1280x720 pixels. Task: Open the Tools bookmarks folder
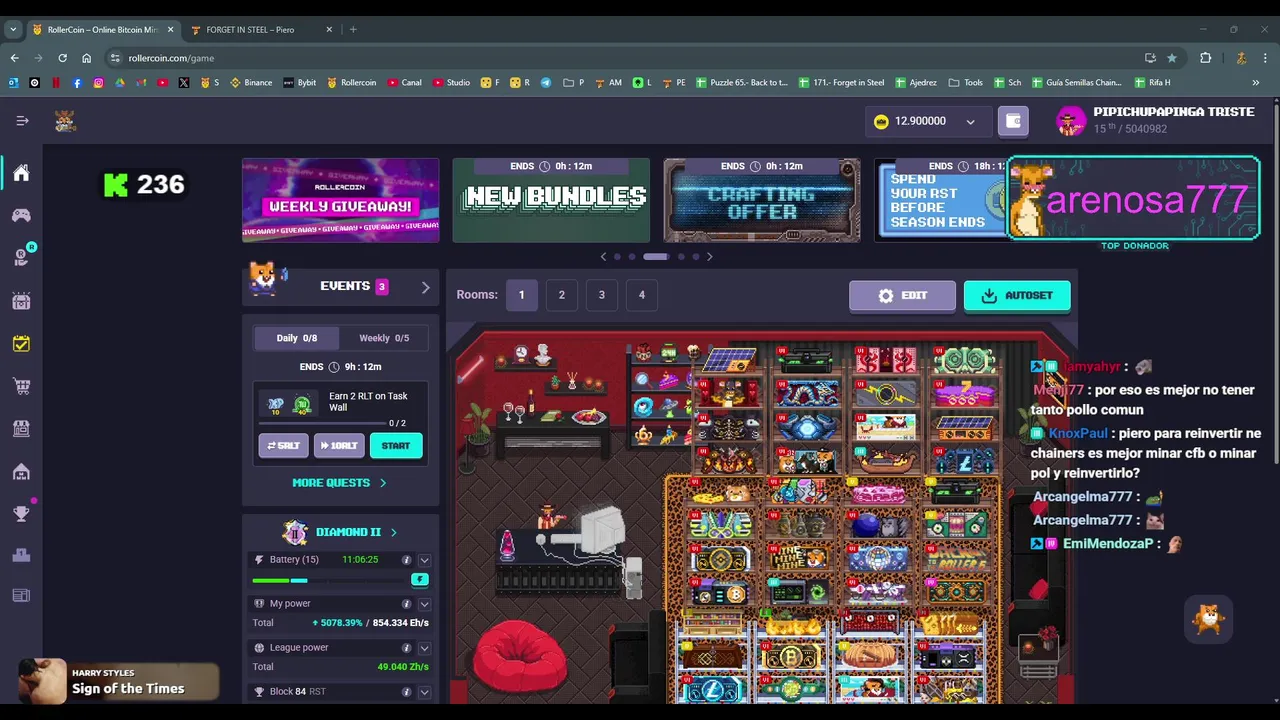[965, 83]
